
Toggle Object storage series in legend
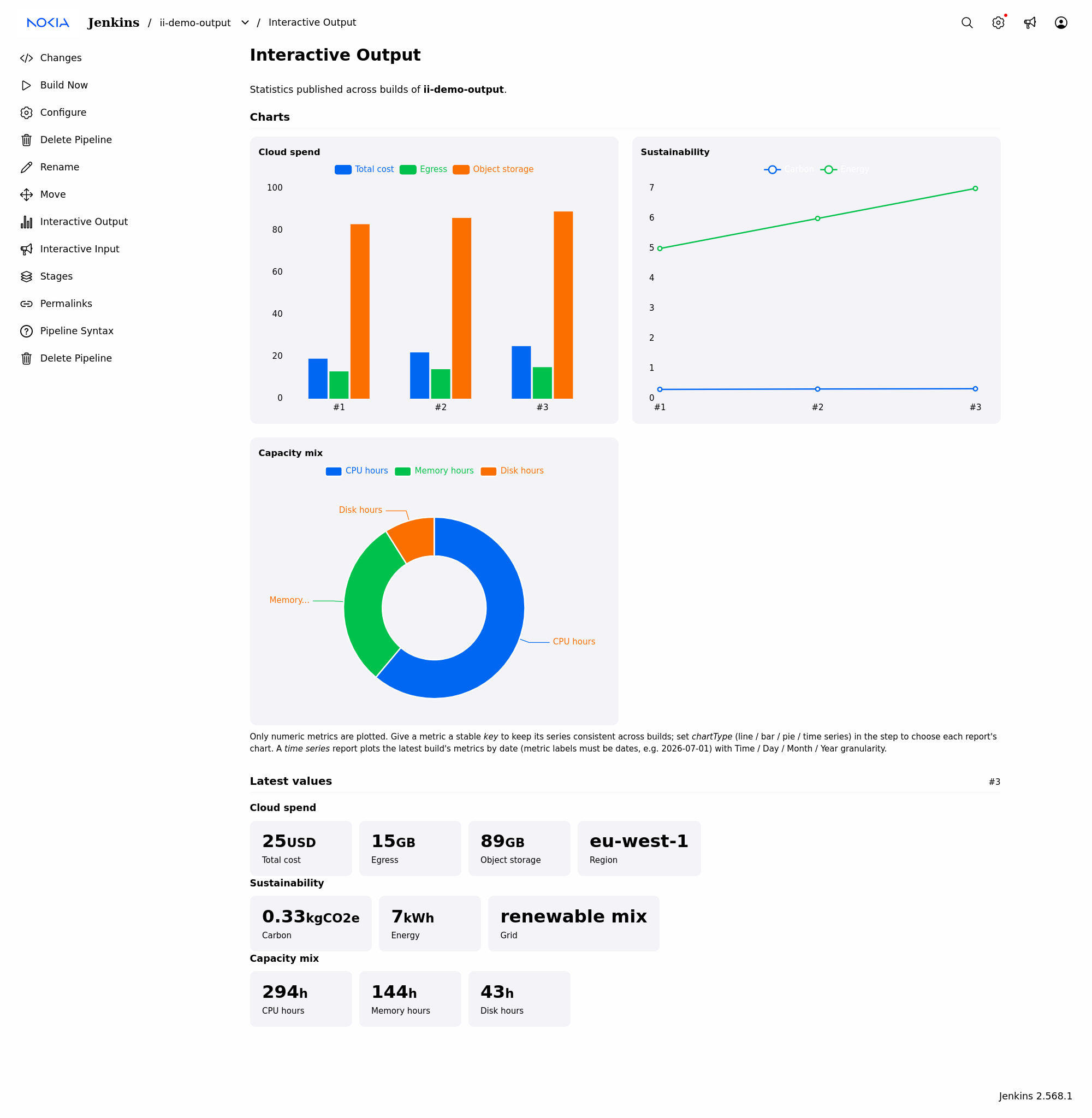[492, 169]
